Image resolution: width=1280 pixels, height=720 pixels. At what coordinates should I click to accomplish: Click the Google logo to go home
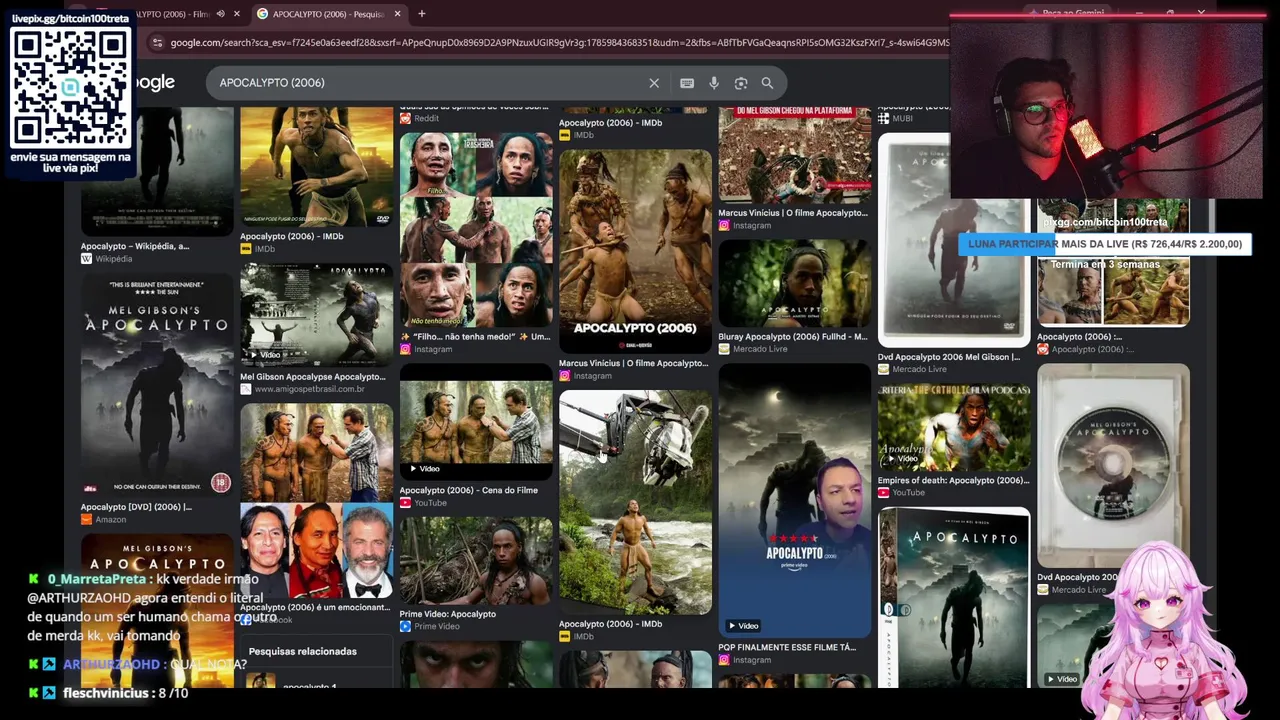[155, 83]
